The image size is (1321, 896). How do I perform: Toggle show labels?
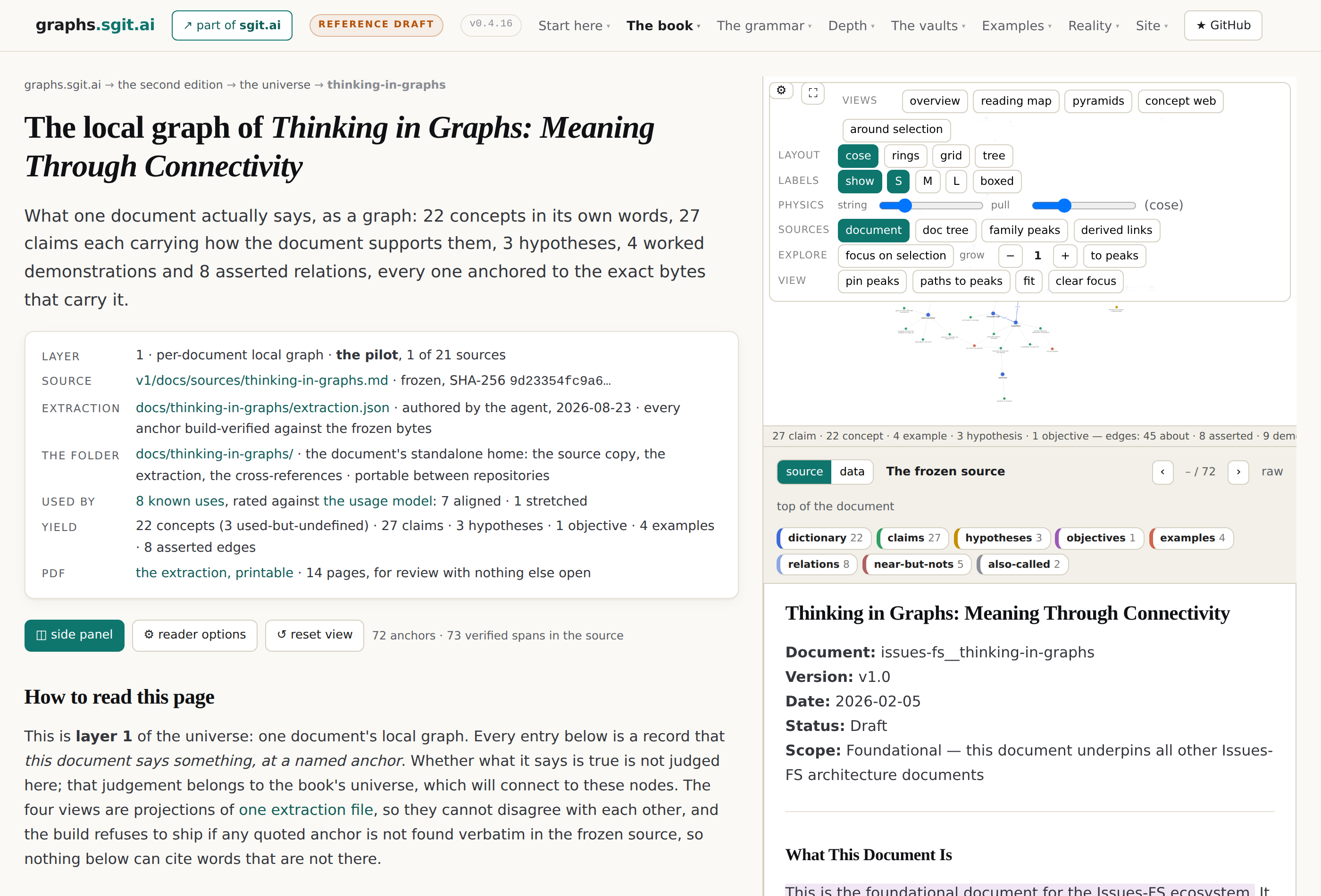[860, 181]
